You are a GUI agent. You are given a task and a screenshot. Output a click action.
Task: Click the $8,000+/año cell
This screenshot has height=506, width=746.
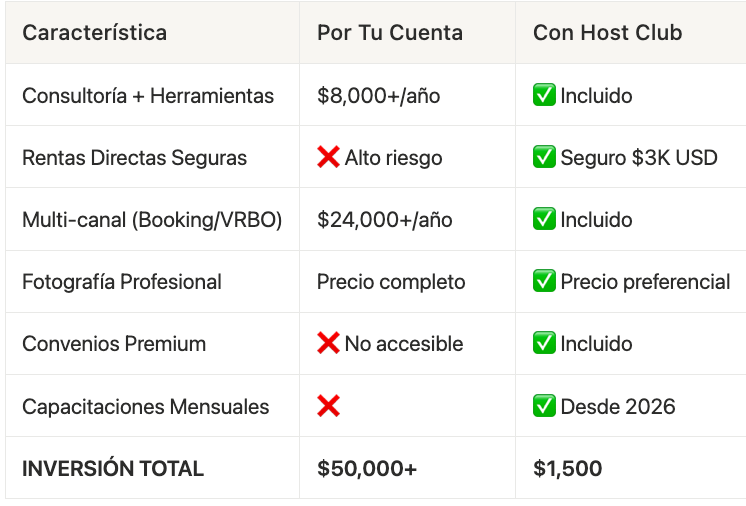(378, 96)
